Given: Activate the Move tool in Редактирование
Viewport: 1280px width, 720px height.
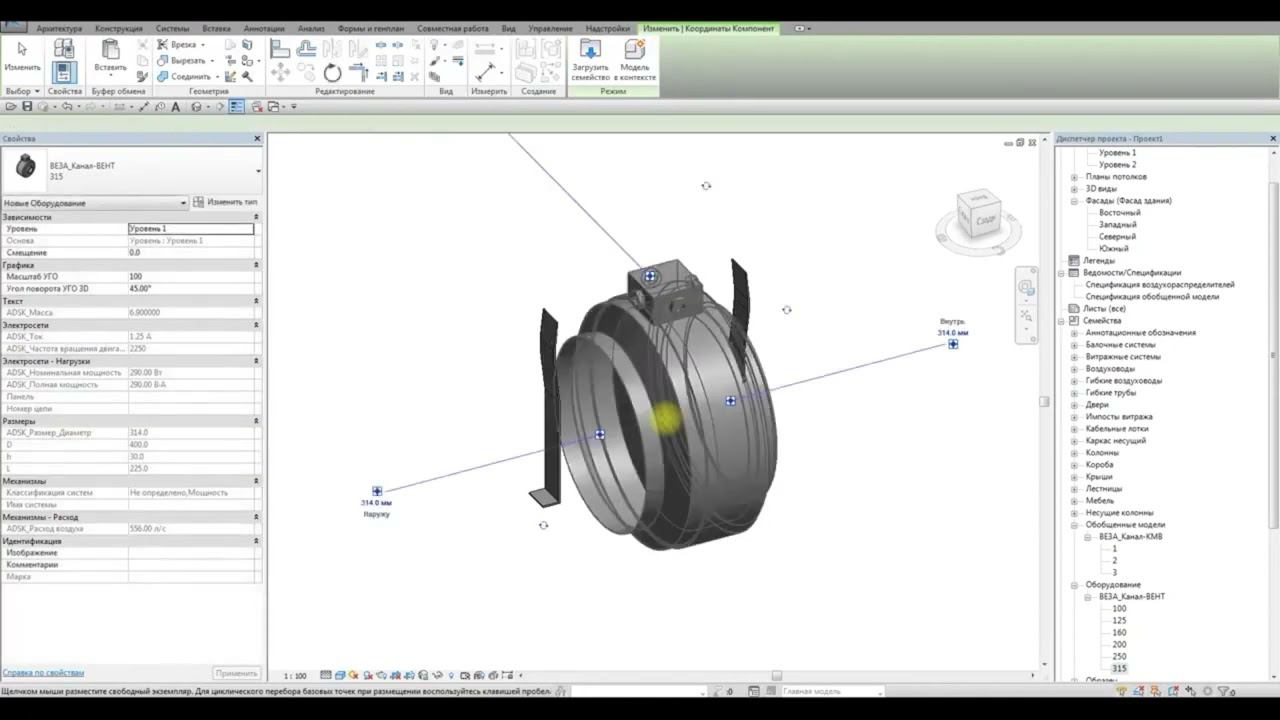Looking at the screenshot, I should pos(280,73).
